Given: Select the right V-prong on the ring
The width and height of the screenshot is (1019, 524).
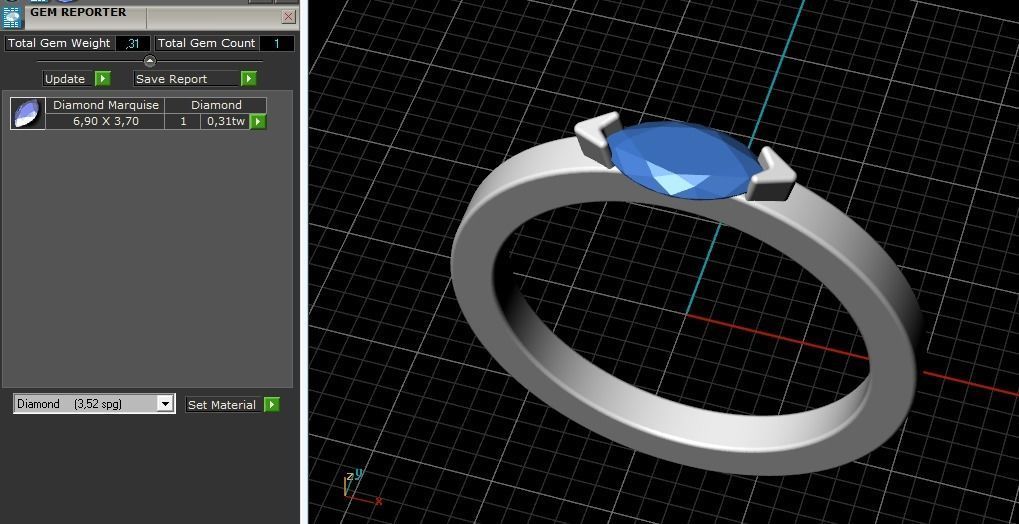Looking at the screenshot, I should [771, 173].
